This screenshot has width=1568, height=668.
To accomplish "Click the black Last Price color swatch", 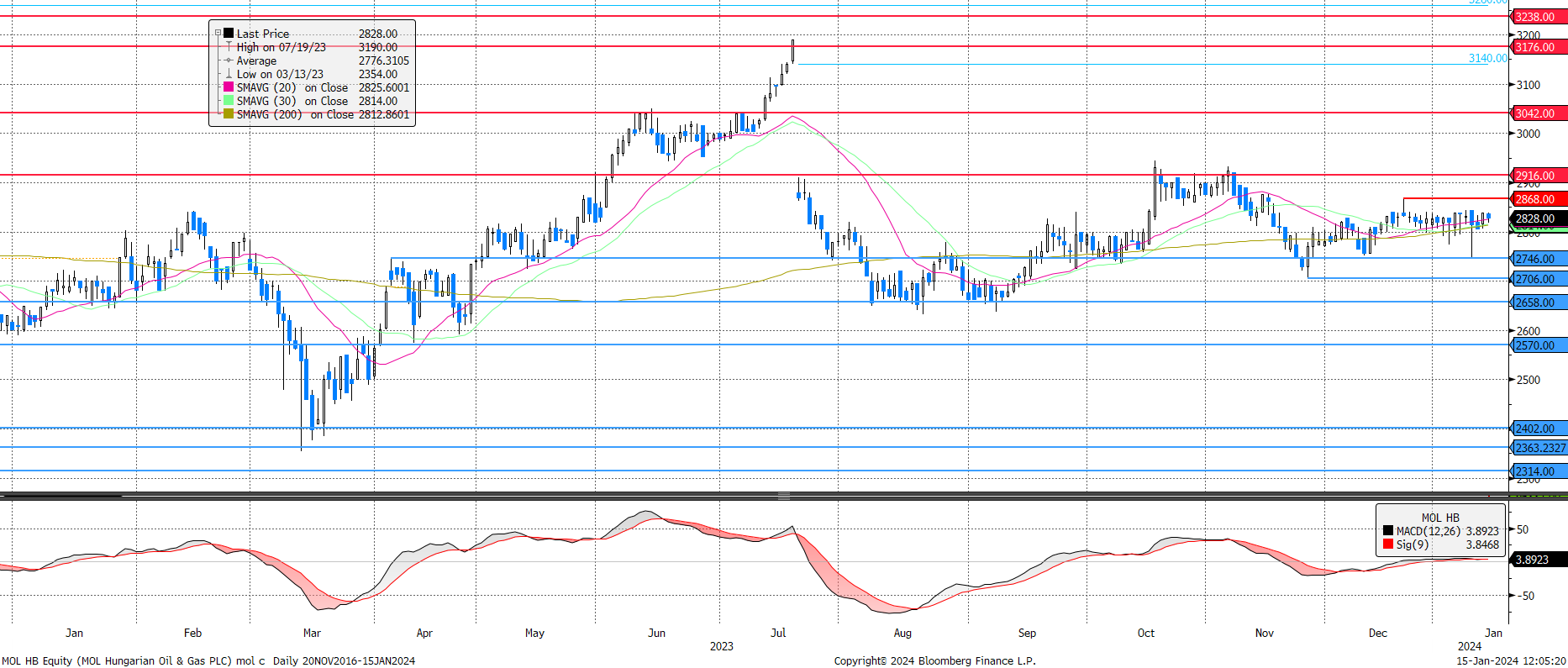I will tap(229, 34).
